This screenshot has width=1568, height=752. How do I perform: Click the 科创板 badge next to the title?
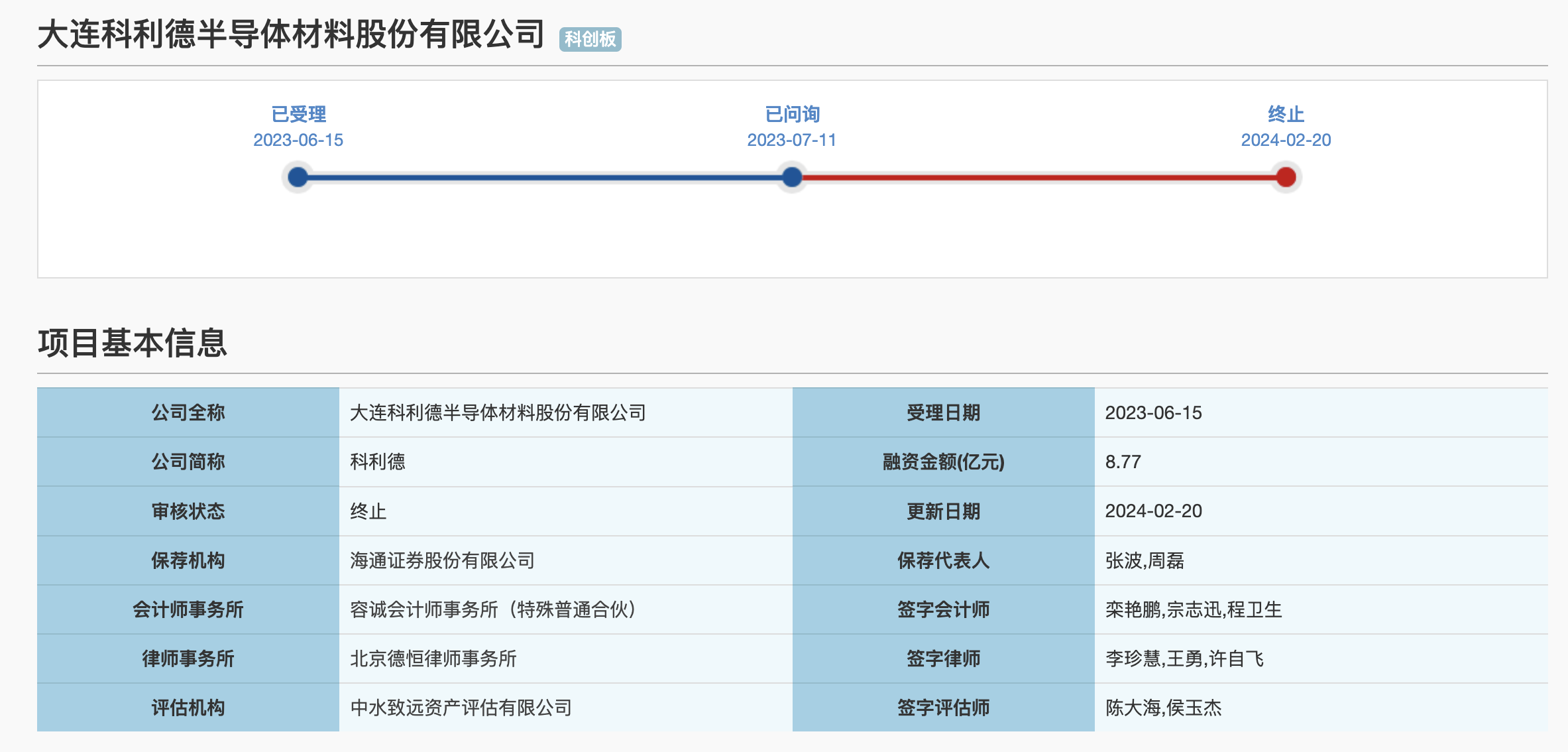(x=590, y=39)
